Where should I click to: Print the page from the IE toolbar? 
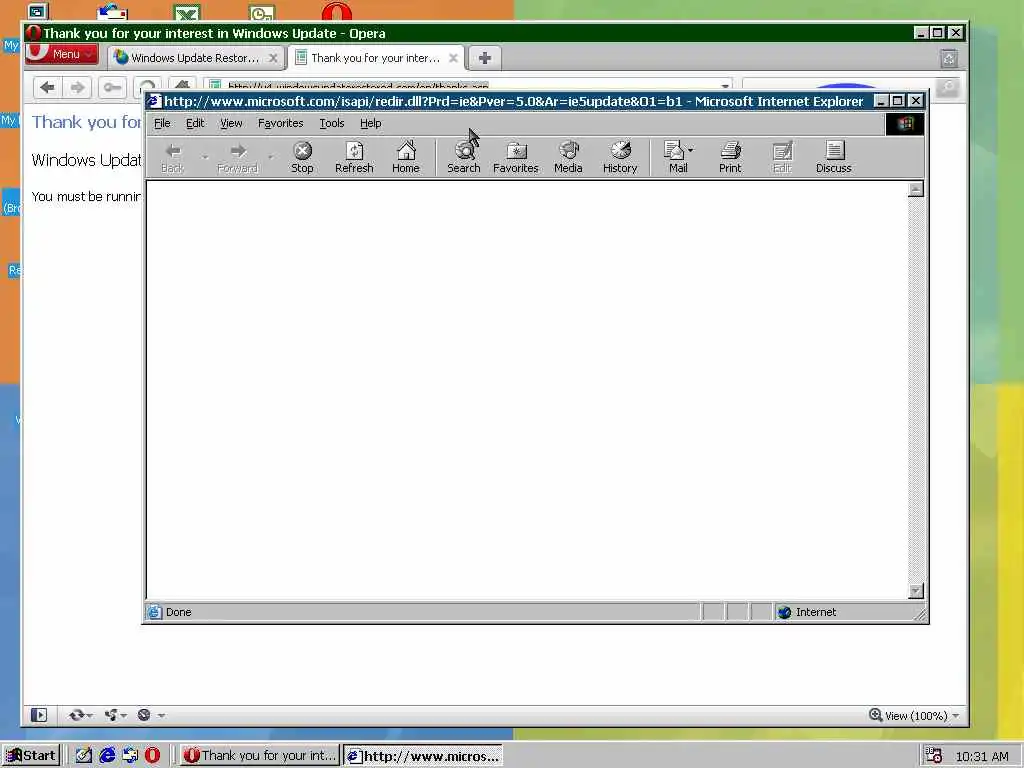pyautogui.click(x=730, y=157)
